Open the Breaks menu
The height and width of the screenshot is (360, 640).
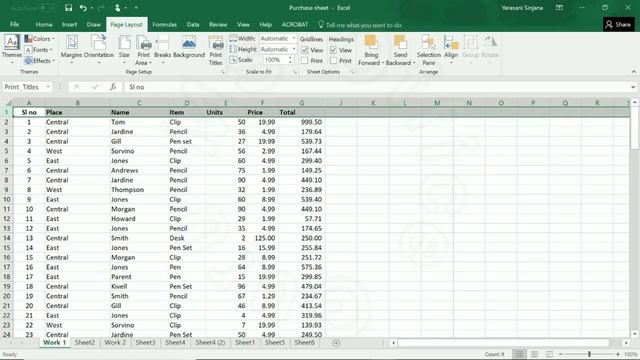(x=162, y=50)
